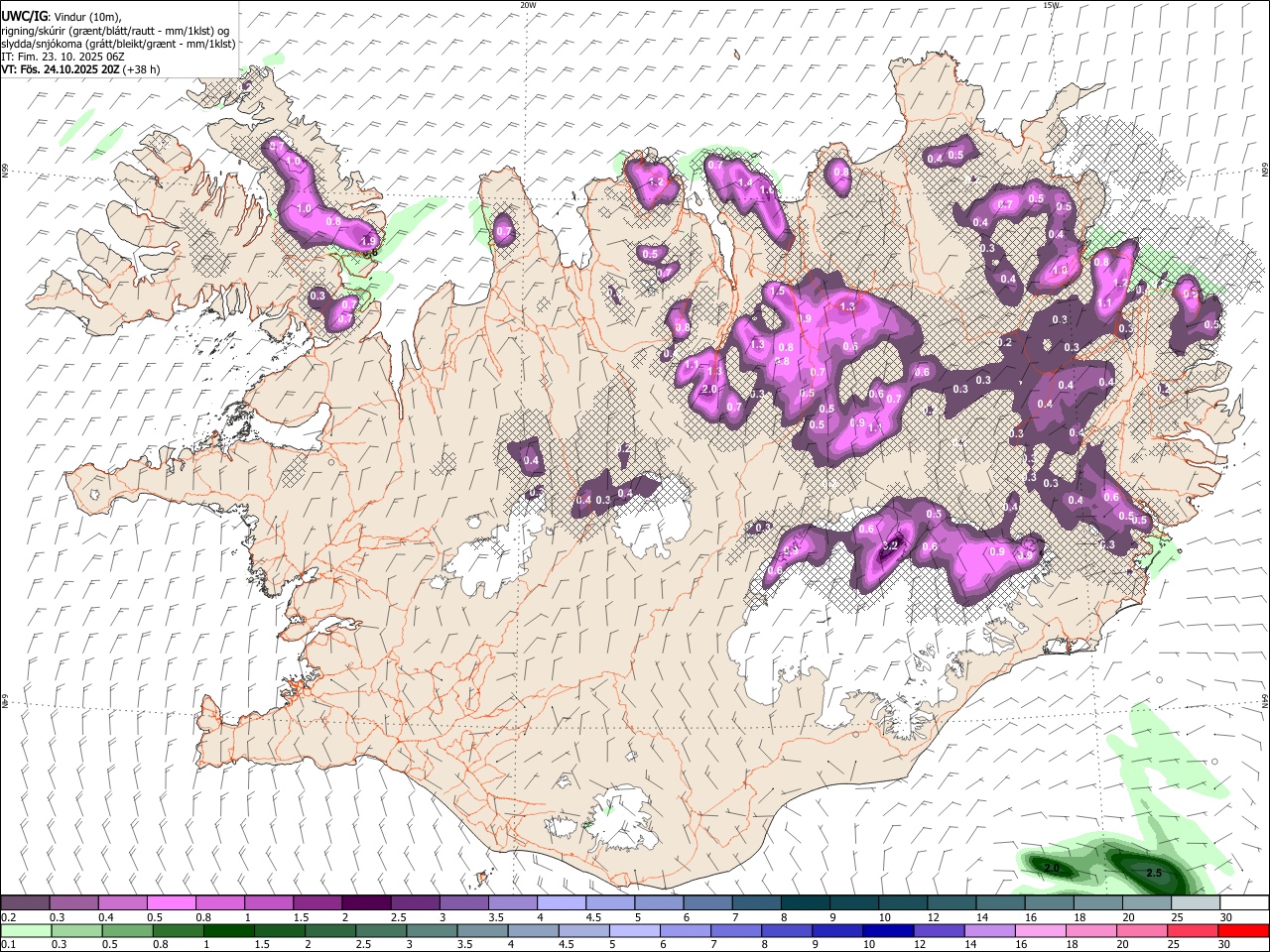Image resolution: width=1270 pixels, height=952 pixels.
Task: Pick the purple swatch labeled 1.5 in the top legend row
Action: tap(317, 903)
